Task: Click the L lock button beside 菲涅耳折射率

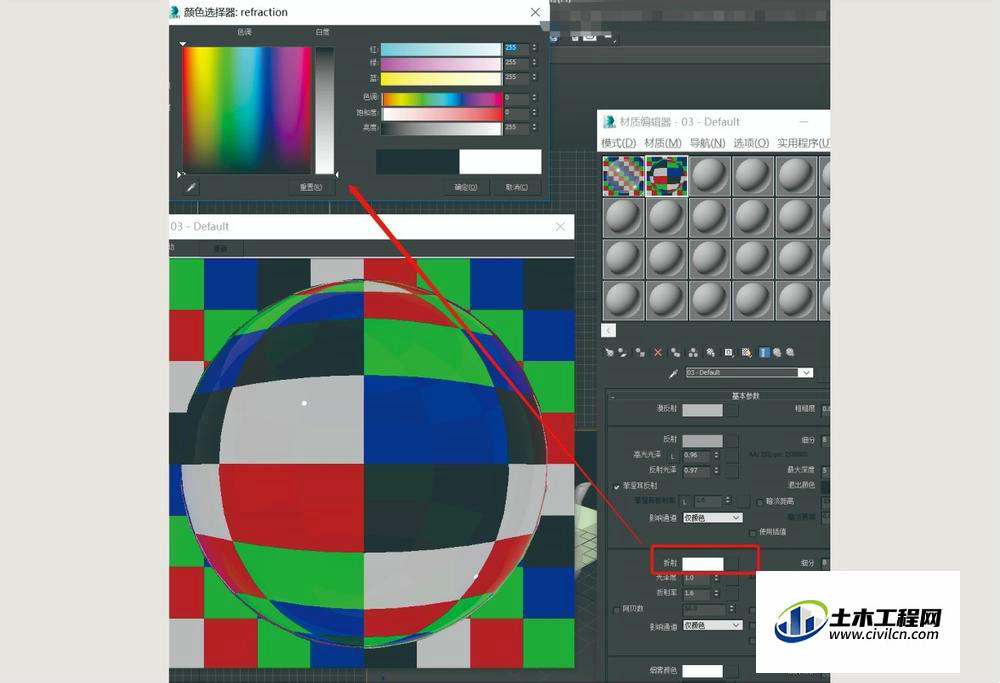Action: coord(685,502)
